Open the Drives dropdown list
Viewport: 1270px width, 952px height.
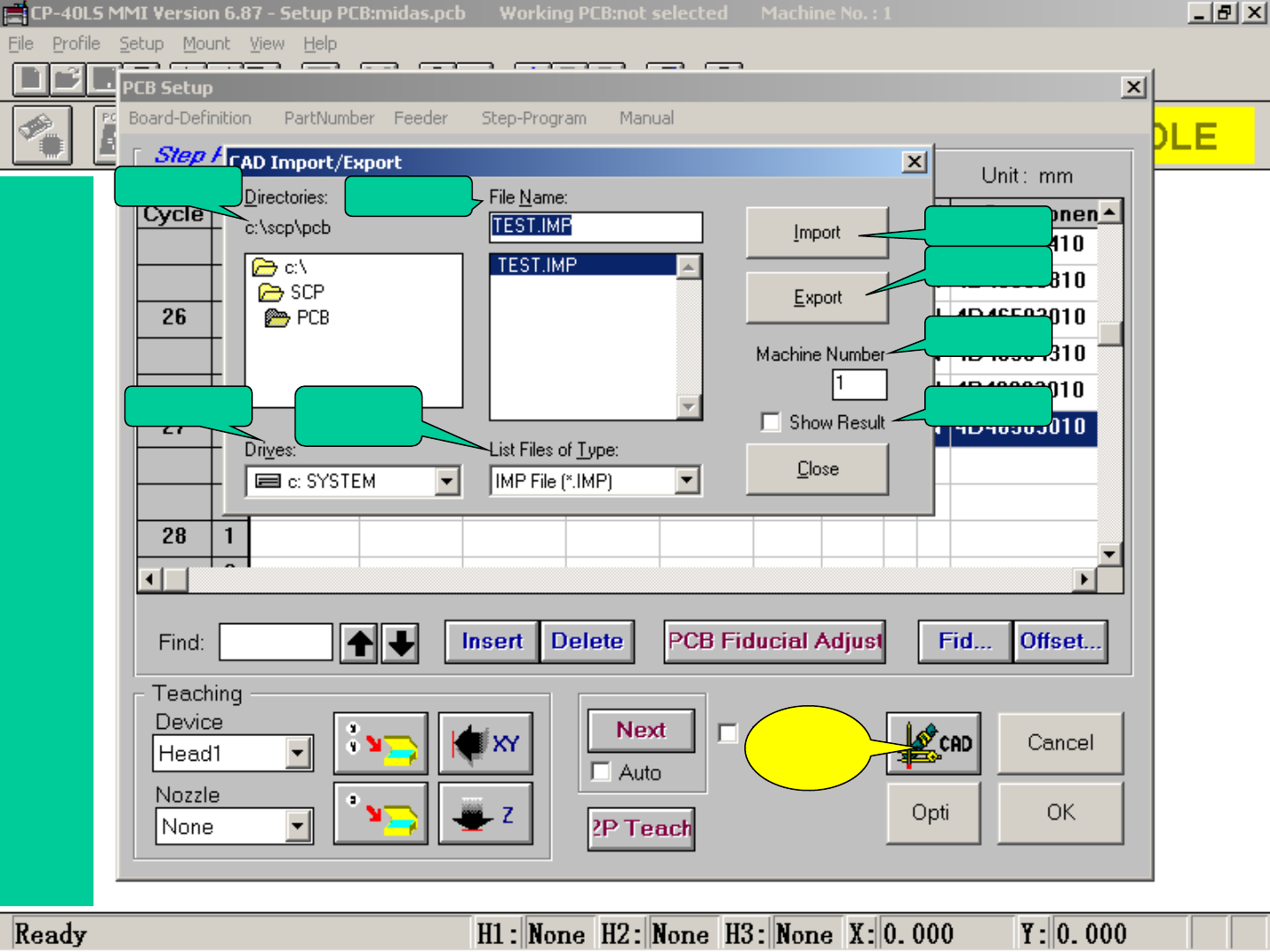[x=447, y=481]
